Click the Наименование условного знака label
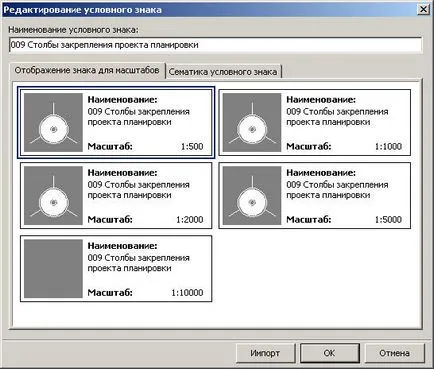 (73, 30)
